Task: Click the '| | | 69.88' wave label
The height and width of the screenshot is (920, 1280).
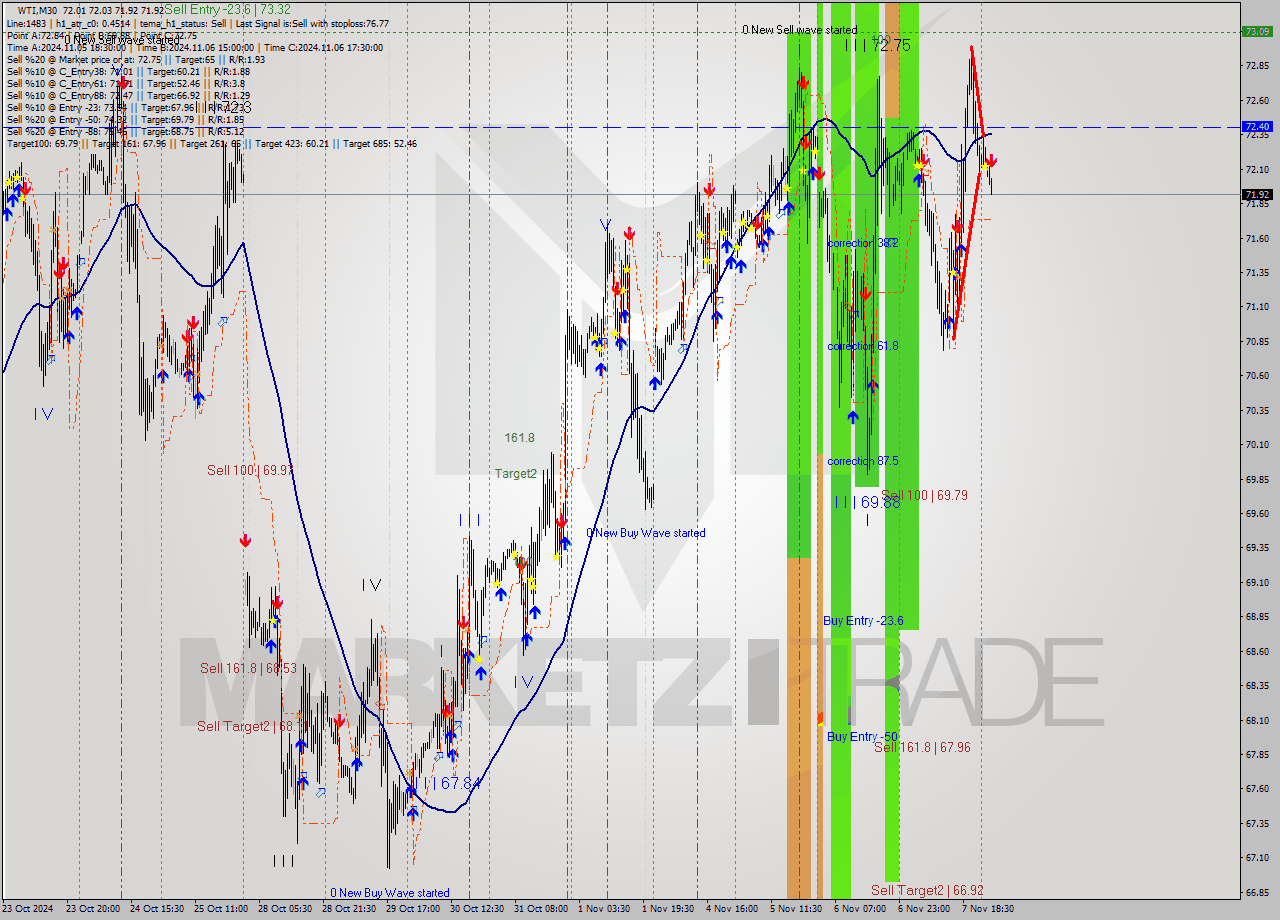Action: 867,502
